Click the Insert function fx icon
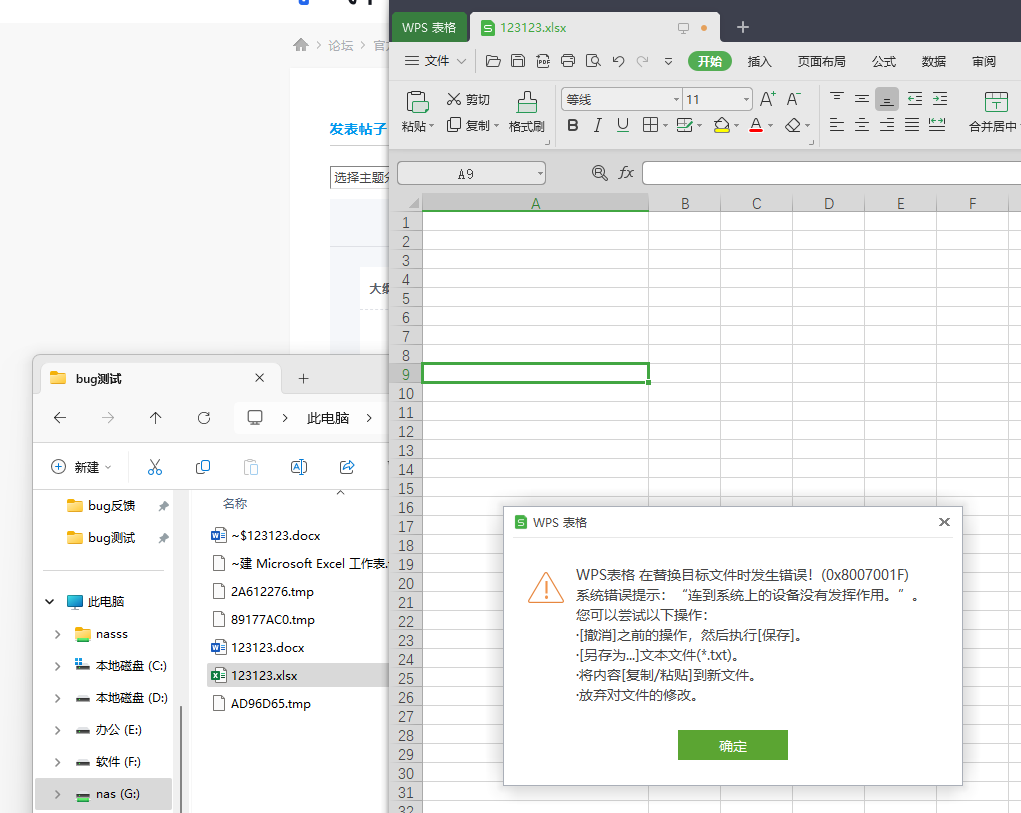This screenshot has width=1021, height=813. (626, 173)
